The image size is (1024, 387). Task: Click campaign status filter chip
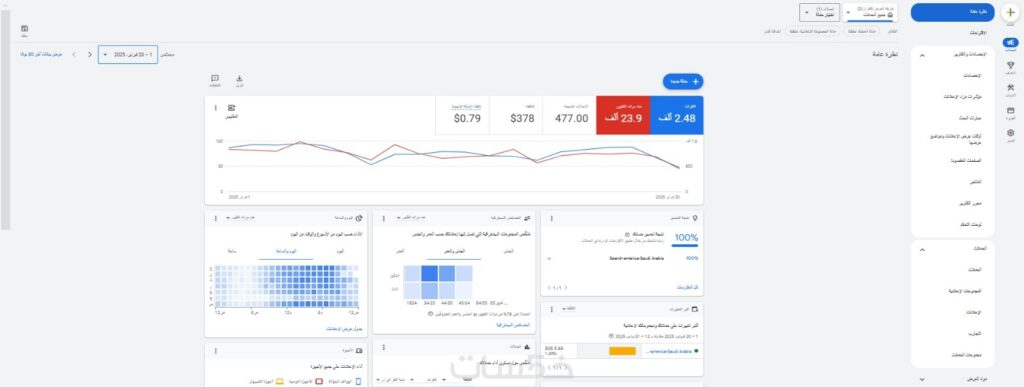coord(863,31)
